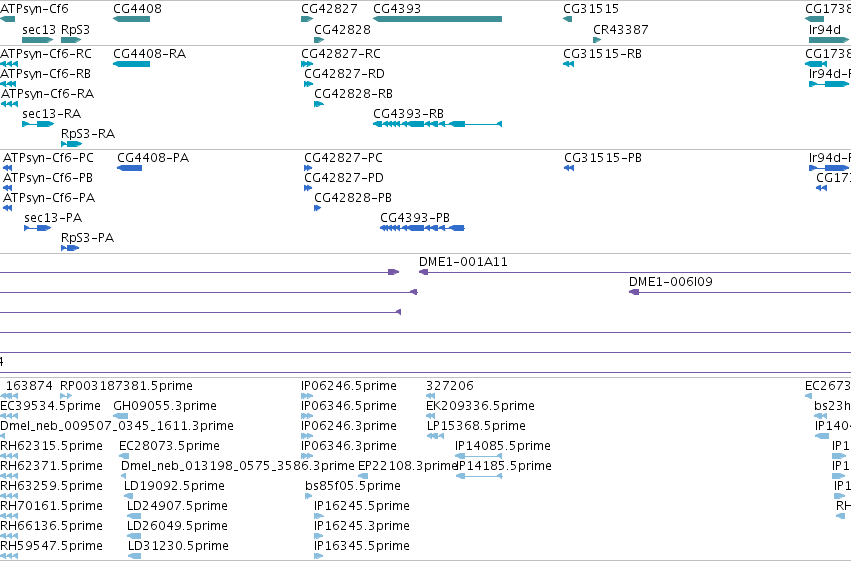Click the CG4408-PA protein label
851x561 pixels.
[153, 158]
